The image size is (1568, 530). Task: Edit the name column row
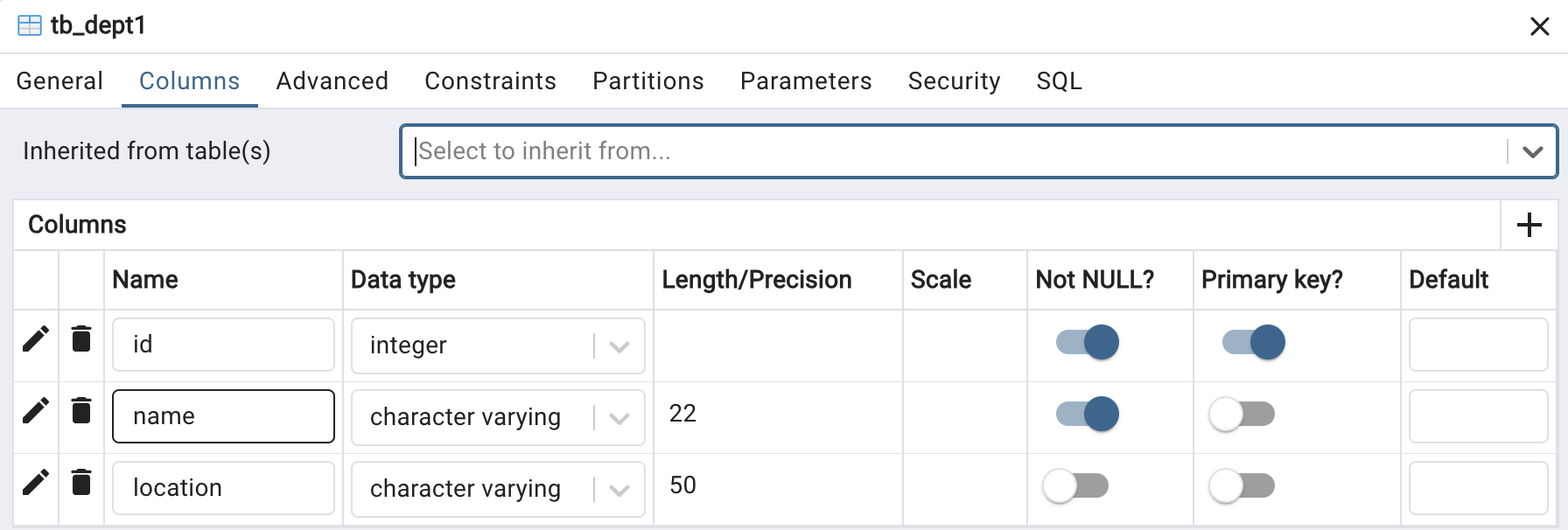(36, 410)
